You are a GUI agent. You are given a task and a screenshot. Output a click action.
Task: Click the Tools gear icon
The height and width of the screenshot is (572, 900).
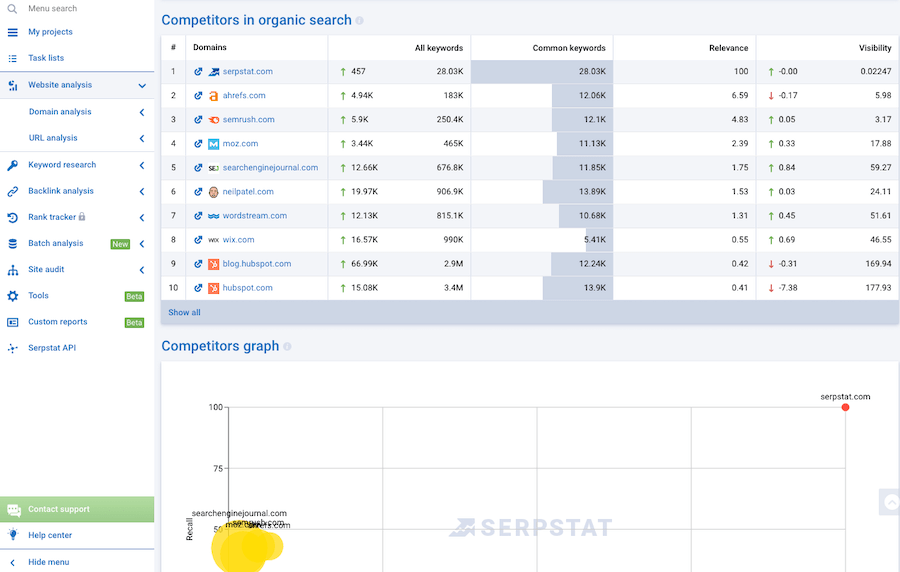13,296
